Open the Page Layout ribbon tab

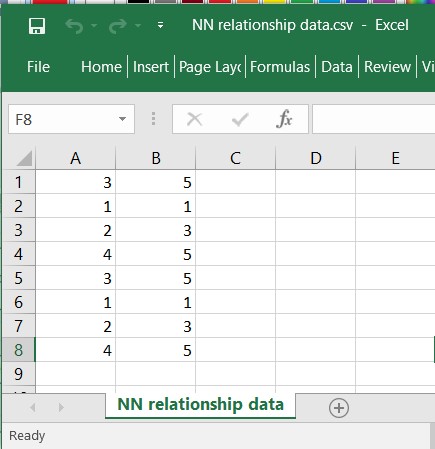click(x=210, y=67)
